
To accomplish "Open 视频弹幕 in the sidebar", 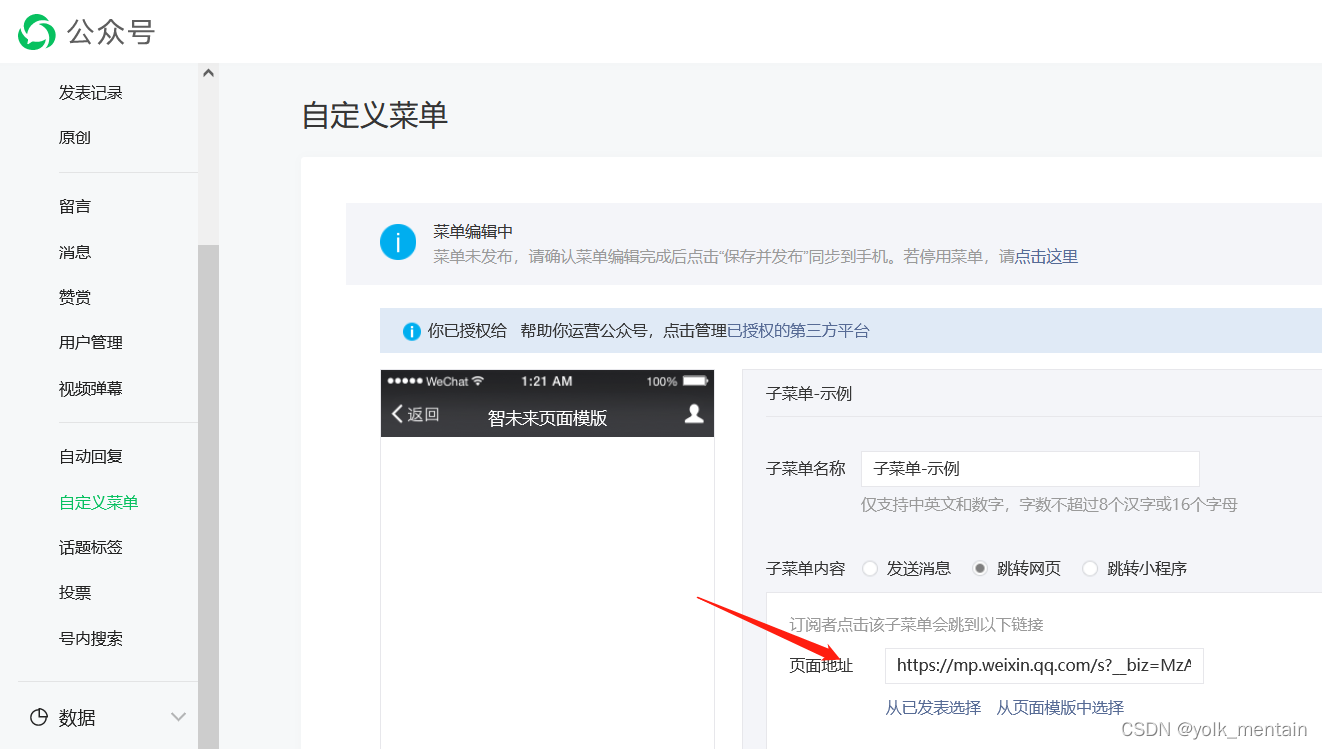I will tap(91, 388).
